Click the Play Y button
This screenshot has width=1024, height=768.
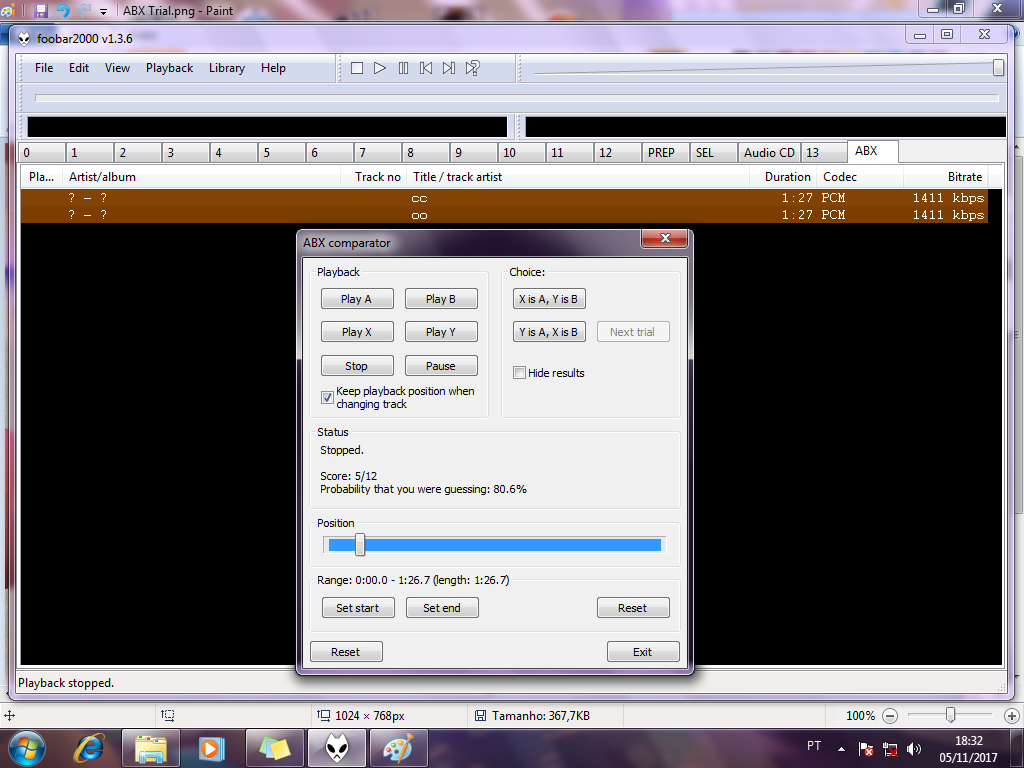(441, 332)
